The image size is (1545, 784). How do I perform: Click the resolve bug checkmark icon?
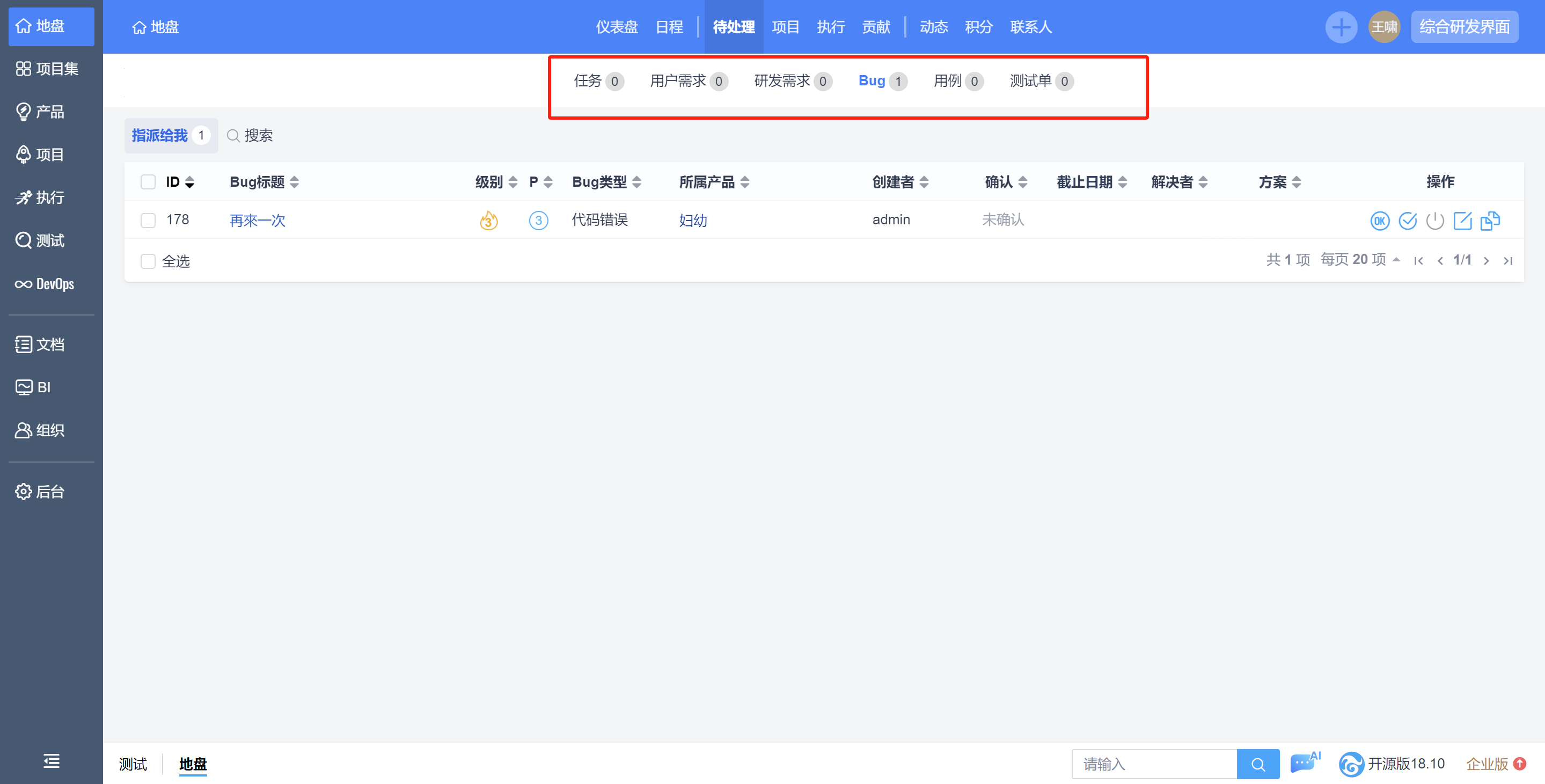click(x=1407, y=221)
